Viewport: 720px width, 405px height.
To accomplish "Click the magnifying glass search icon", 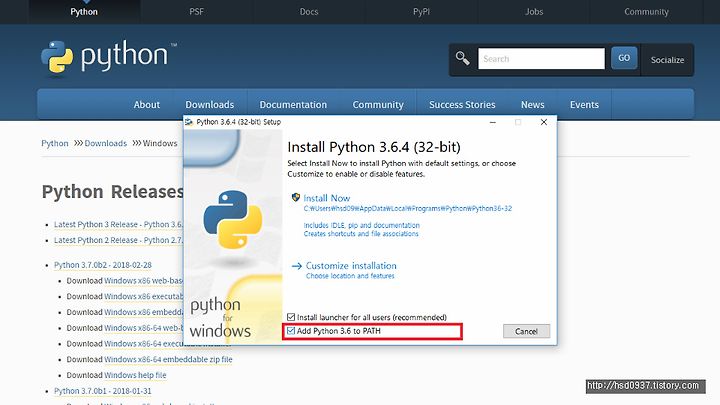I will pyautogui.click(x=462, y=58).
